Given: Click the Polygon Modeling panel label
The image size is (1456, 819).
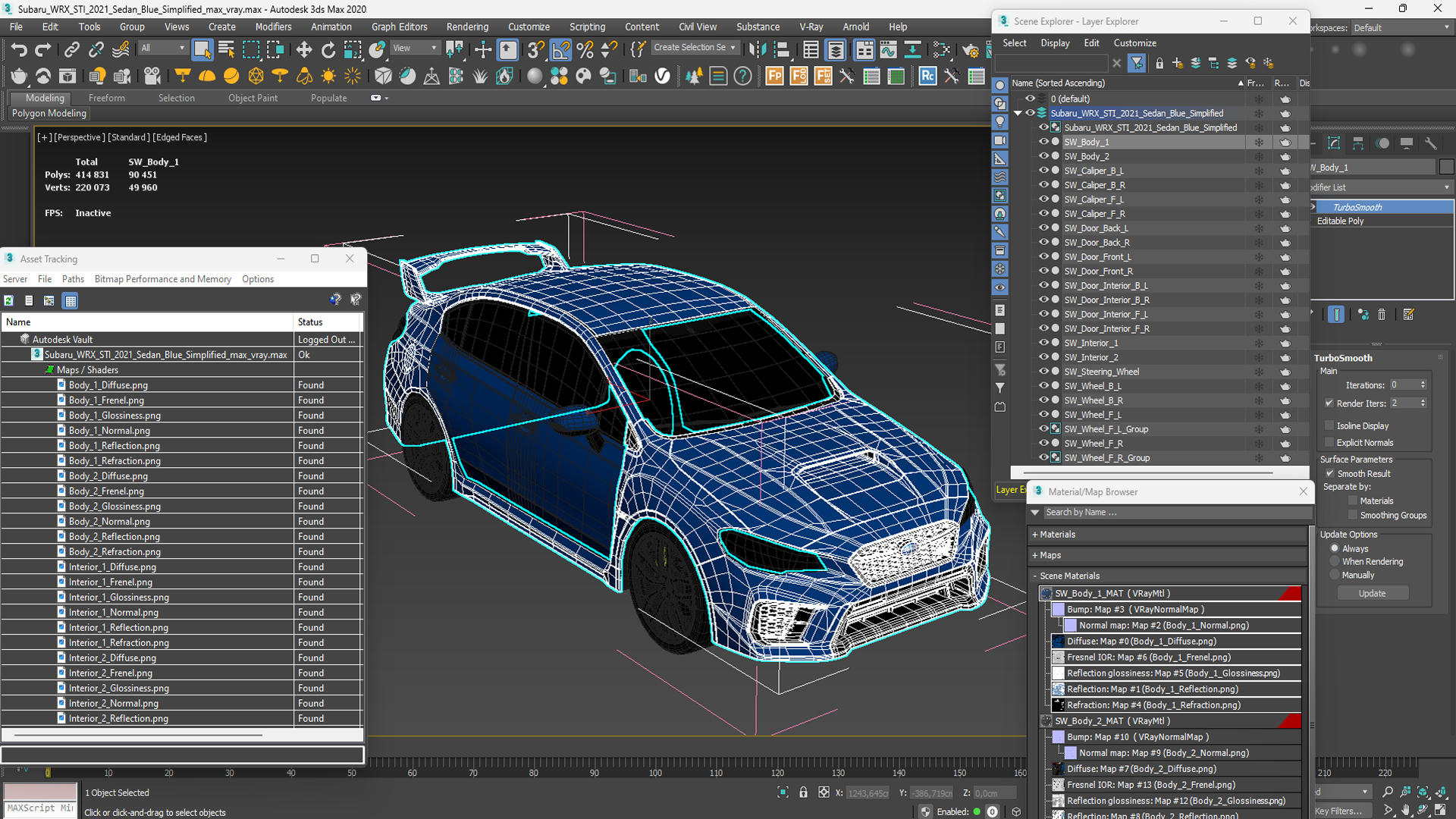Looking at the screenshot, I should coord(49,114).
